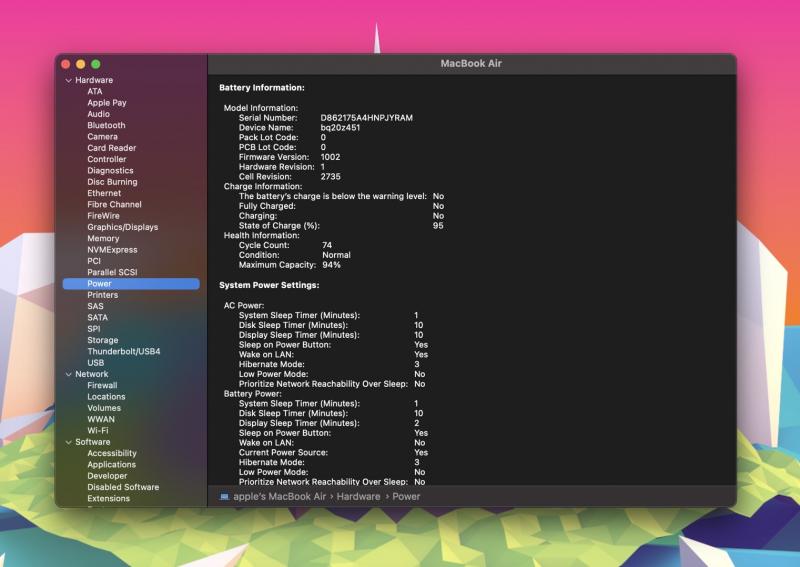The height and width of the screenshot is (567, 800).
Task: Select NVMExpress in the sidebar
Action: pyautogui.click(x=112, y=250)
